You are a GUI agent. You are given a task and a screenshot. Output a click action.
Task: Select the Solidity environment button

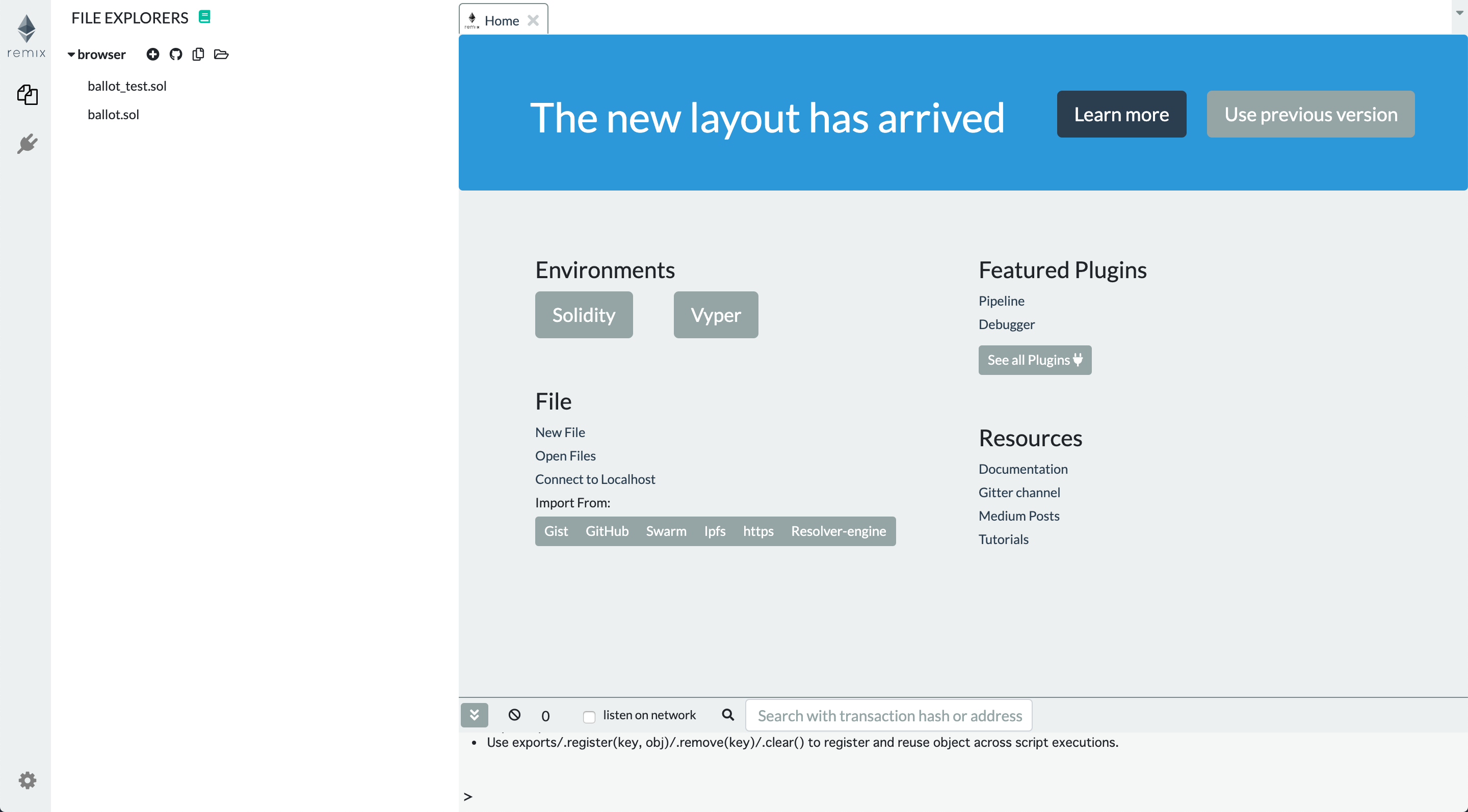click(584, 314)
